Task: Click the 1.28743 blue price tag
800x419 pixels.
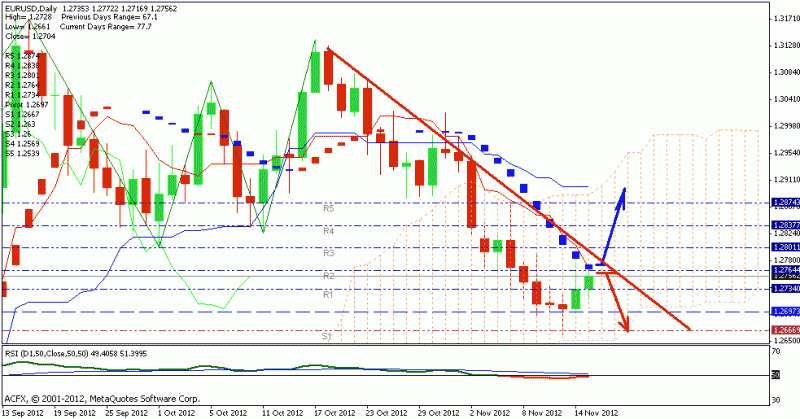Action: point(784,202)
